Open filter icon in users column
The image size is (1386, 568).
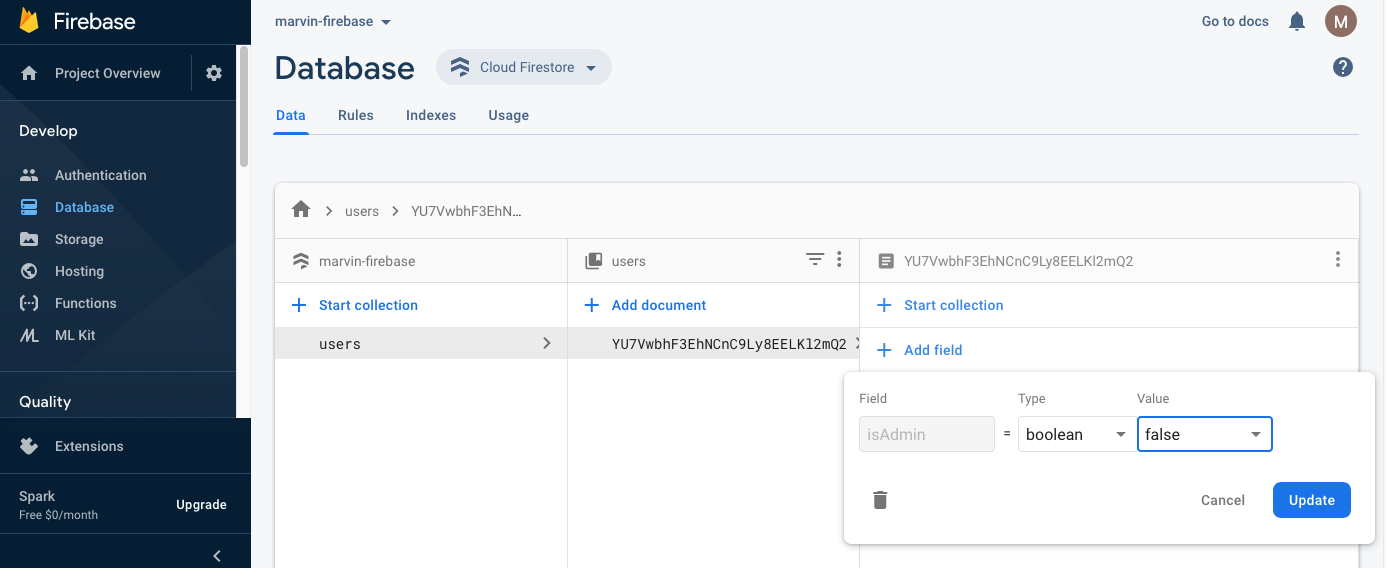click(x=815, y=260)
